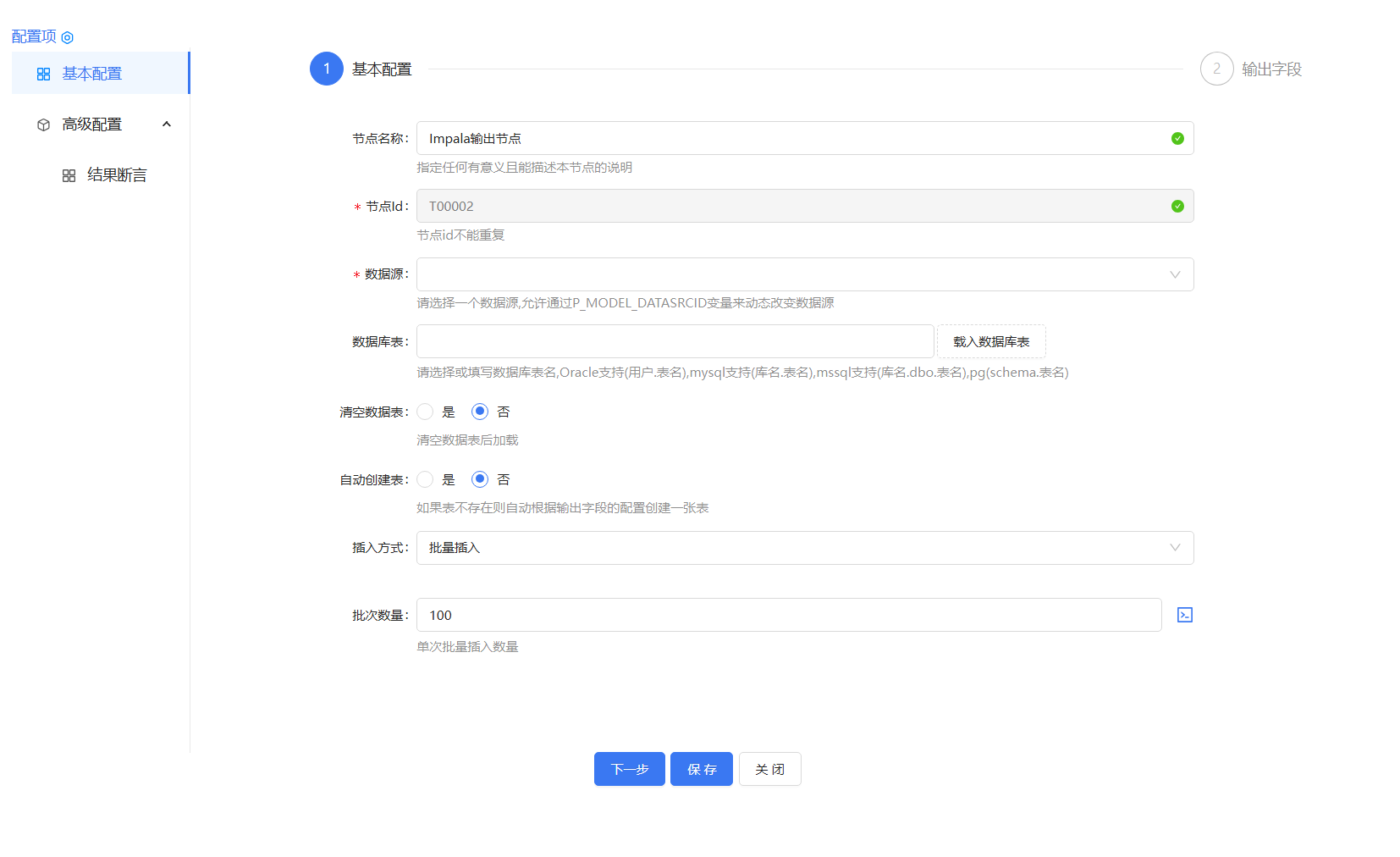
Task: Click the step 2 circle indicator
Action: (1217, 69)
